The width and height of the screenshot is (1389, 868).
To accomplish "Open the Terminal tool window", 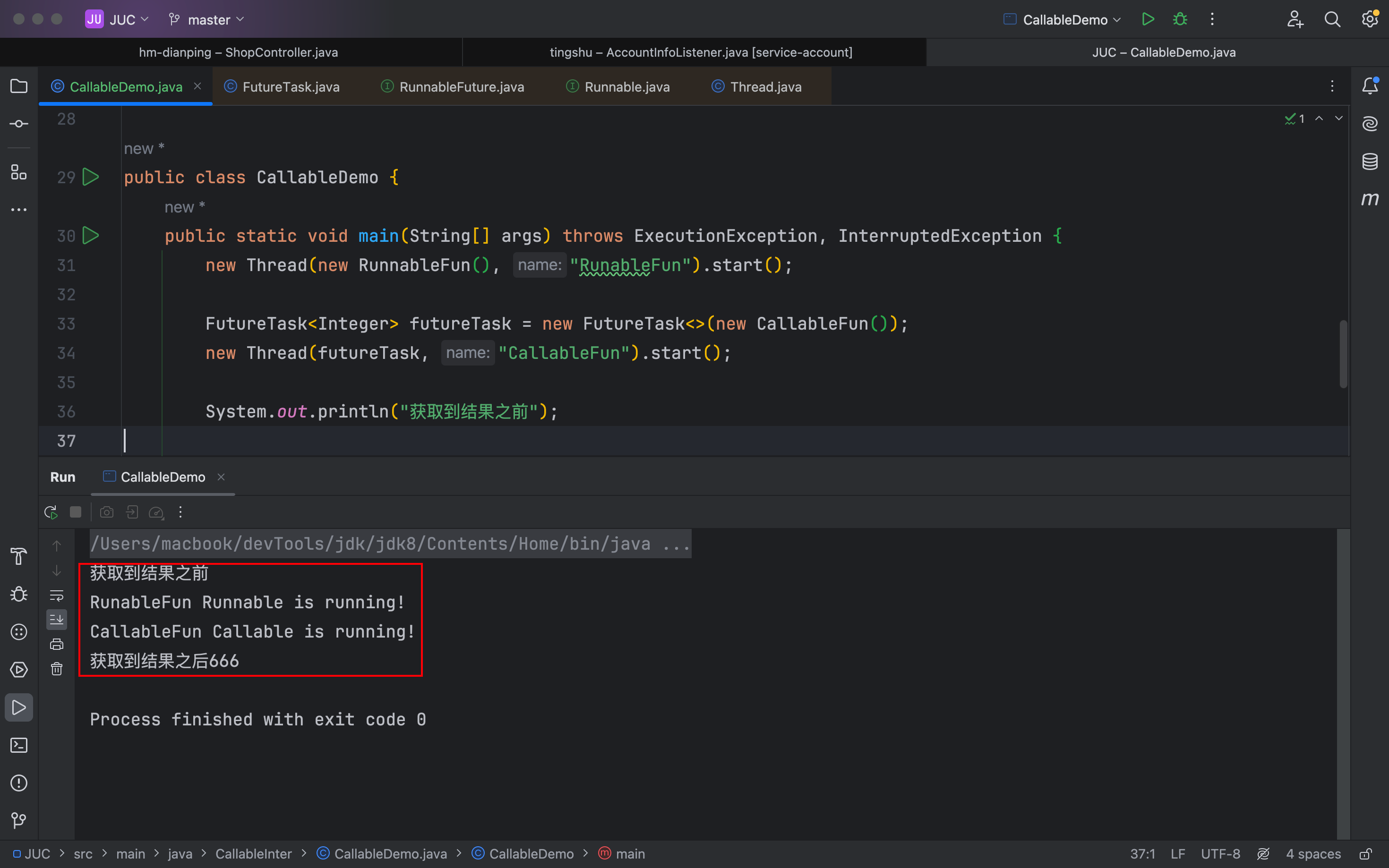I will point(19,745).
